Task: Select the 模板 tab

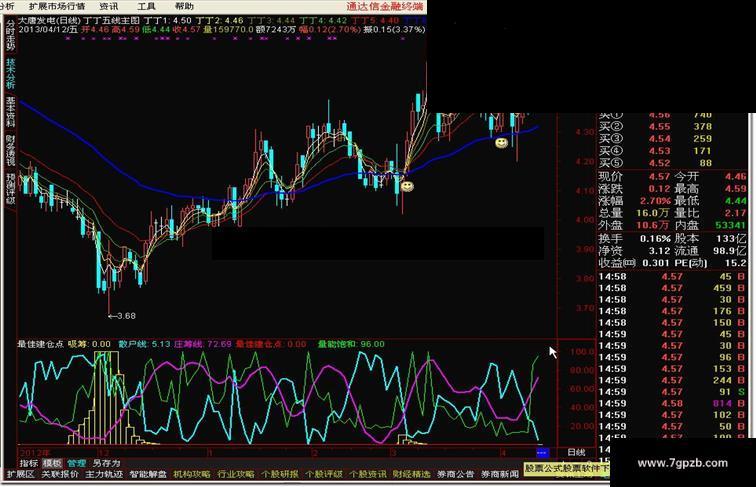Action: [52, 463]
